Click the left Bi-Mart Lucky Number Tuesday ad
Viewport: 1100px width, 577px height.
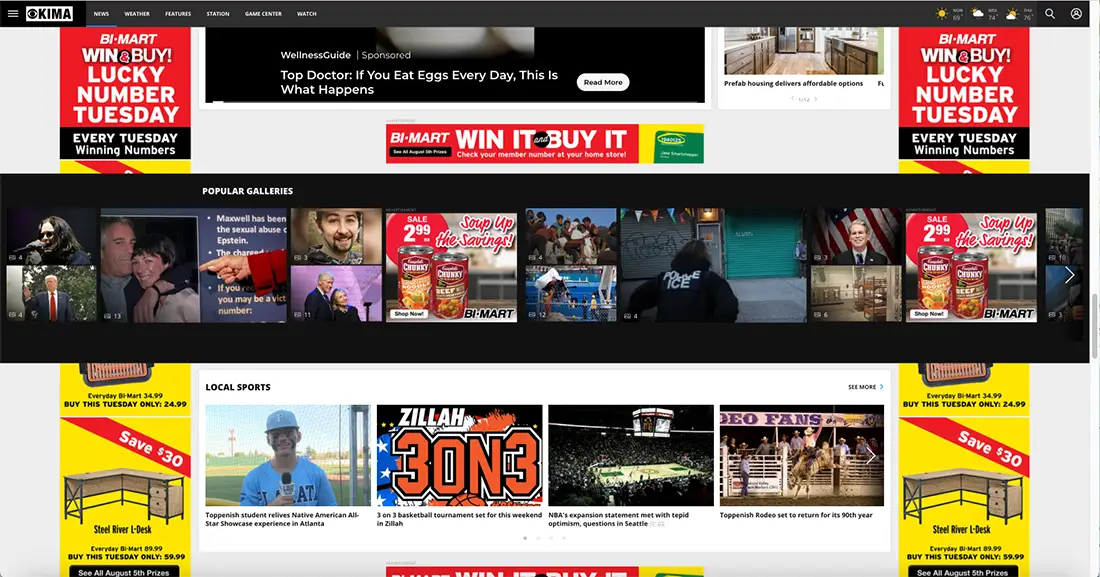point(125,95)
